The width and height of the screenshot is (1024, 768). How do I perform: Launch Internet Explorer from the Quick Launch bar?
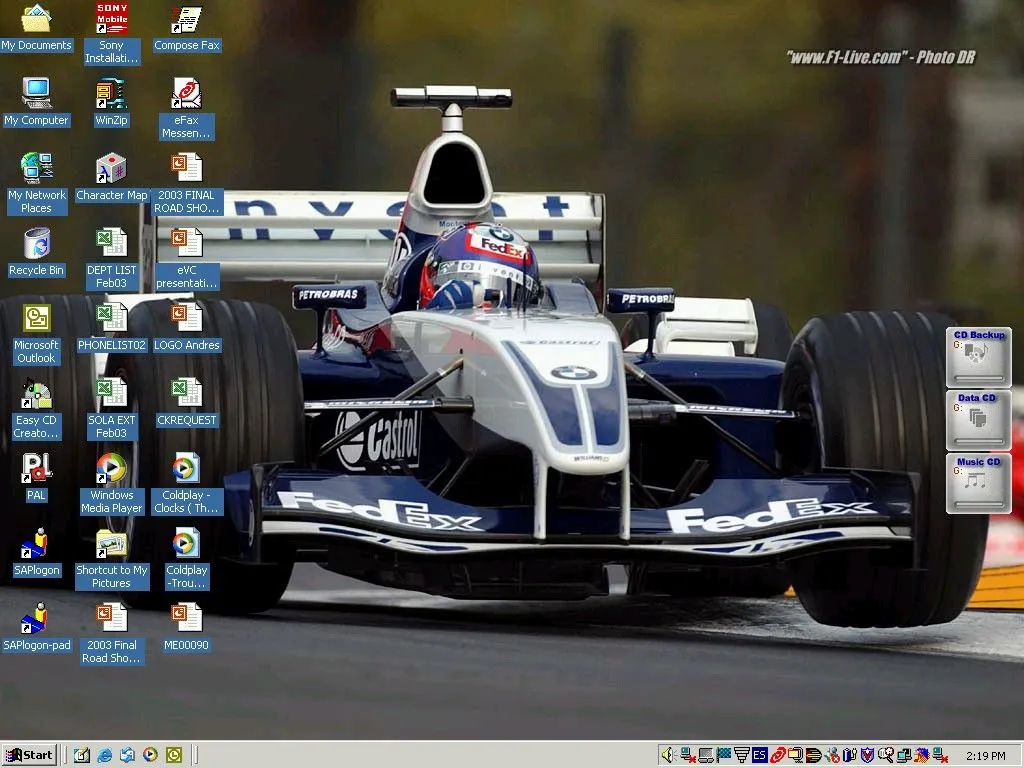click(x=104, y=755)
